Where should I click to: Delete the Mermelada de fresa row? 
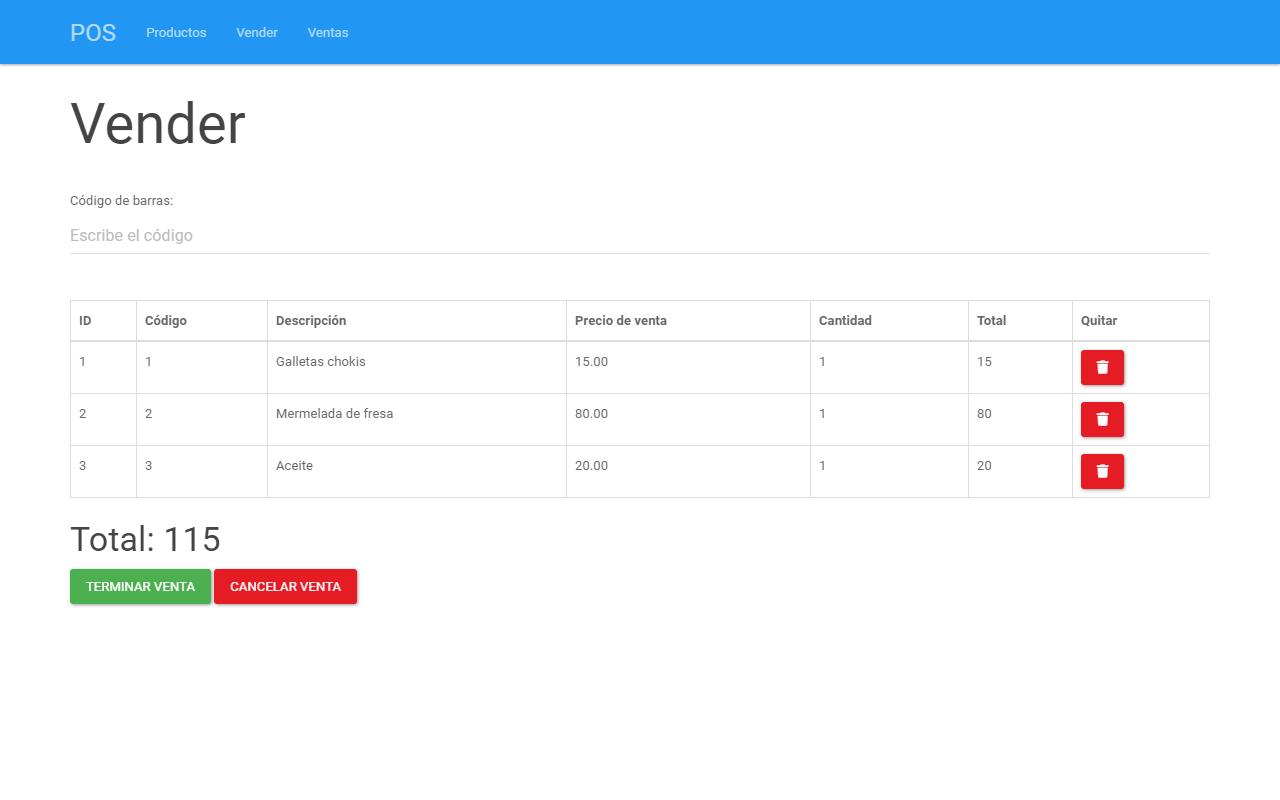pyautogui.click(x=1102, y=419)
